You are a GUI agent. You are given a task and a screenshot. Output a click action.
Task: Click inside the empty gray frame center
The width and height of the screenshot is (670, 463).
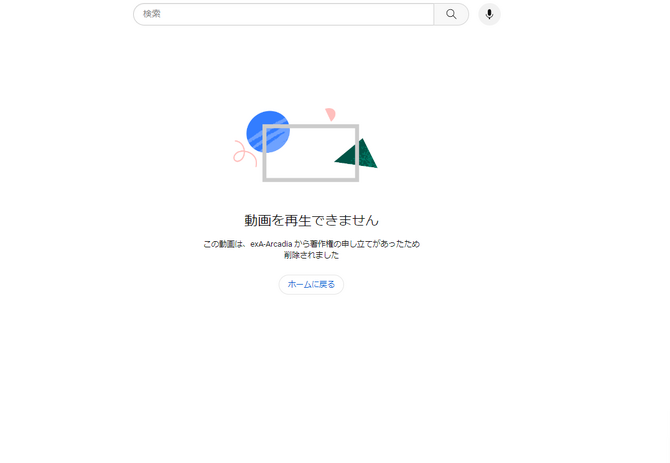(x=311, y=153)
